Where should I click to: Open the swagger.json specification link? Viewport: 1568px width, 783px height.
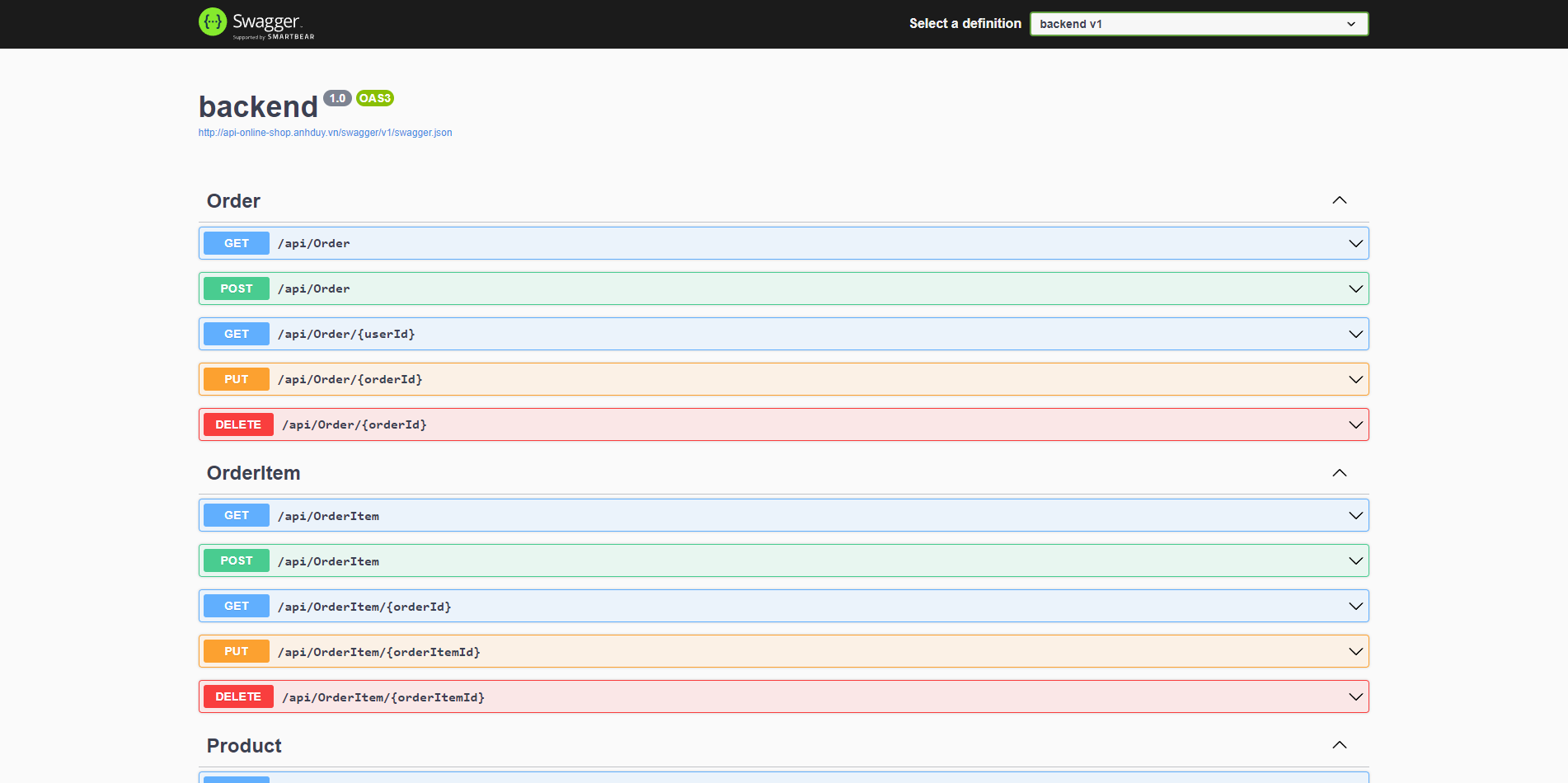(x=325, y=132)
